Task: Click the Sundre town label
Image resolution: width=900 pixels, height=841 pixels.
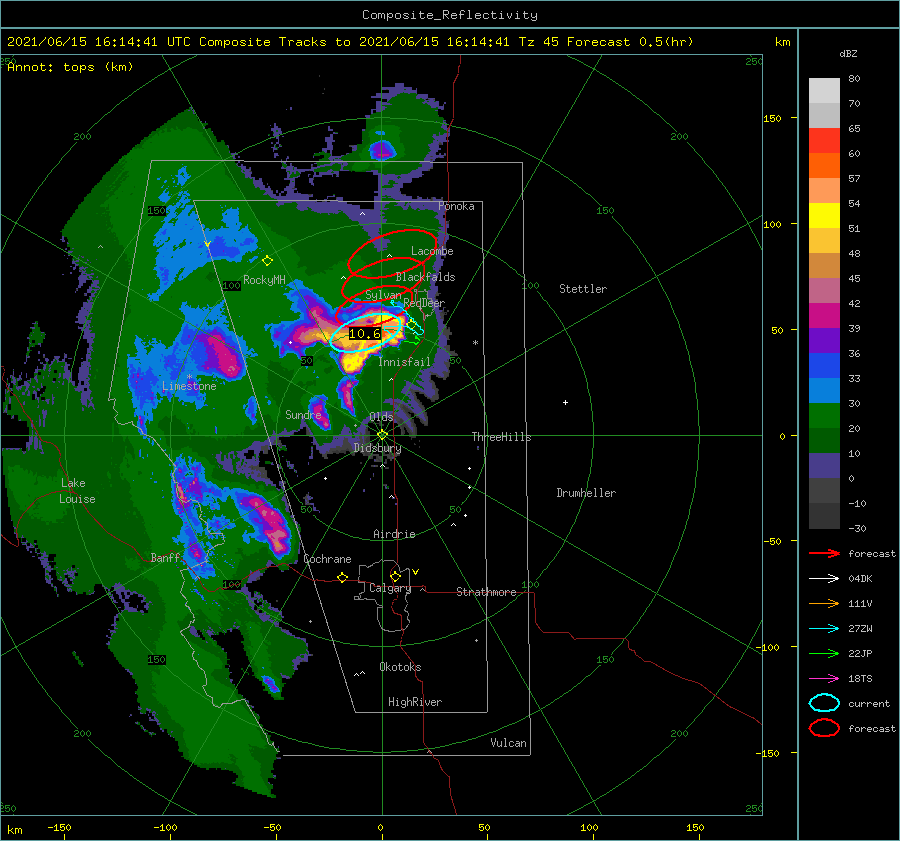Action: (x=303, y=414)
